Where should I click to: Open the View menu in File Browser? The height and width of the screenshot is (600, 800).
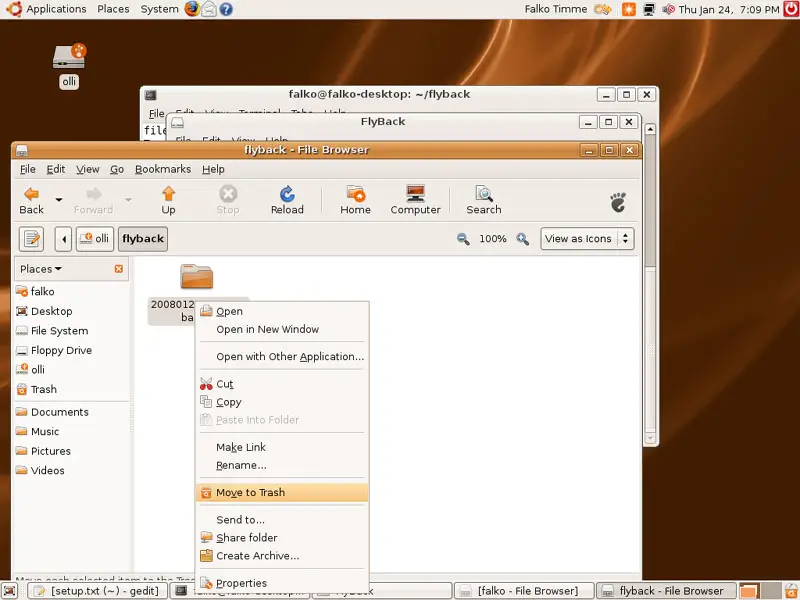(x=88, y=169)
